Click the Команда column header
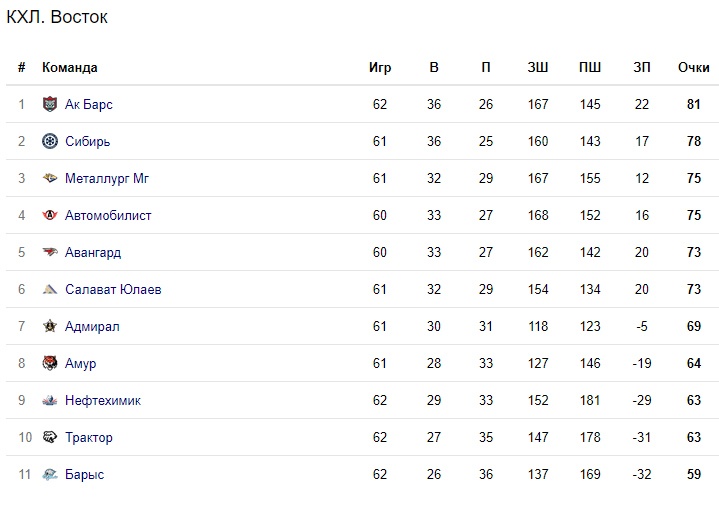 click(x=70, y=67)
